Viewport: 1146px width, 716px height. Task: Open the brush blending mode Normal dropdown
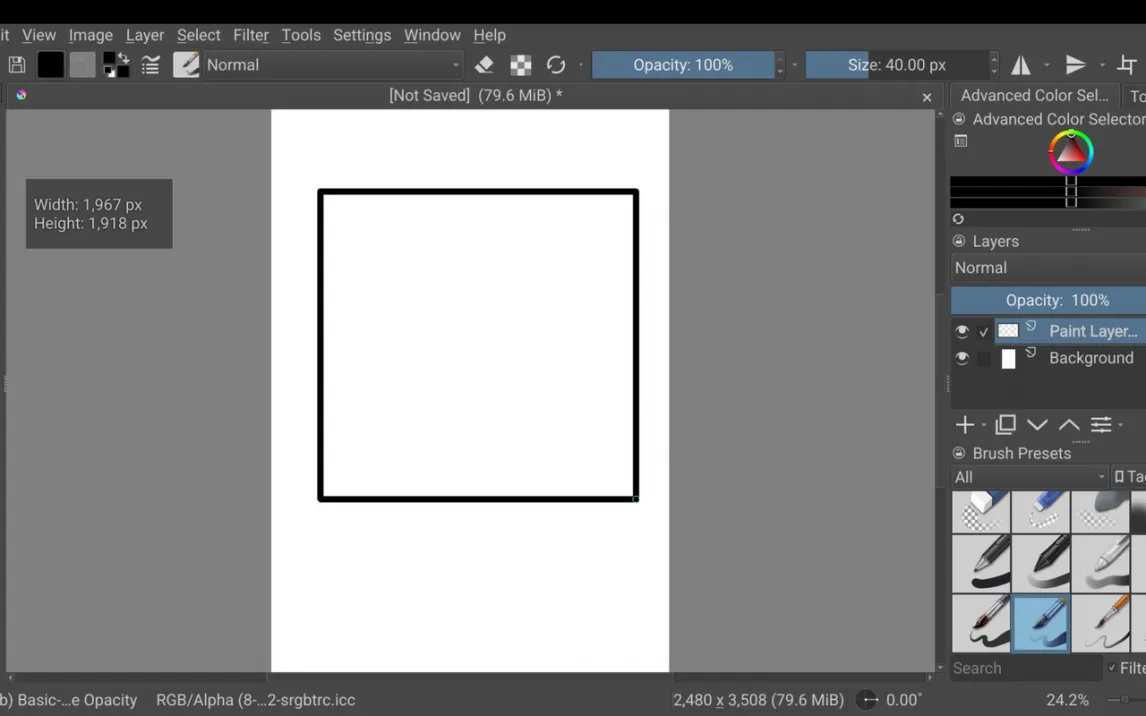[x=332, y=65]
